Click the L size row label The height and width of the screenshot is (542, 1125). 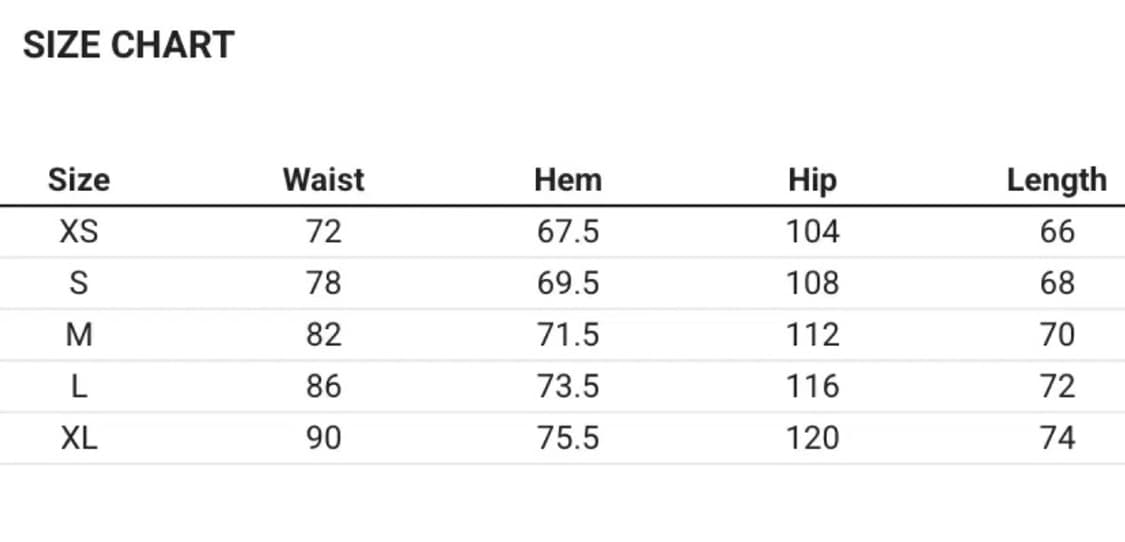tap(79, 387)
